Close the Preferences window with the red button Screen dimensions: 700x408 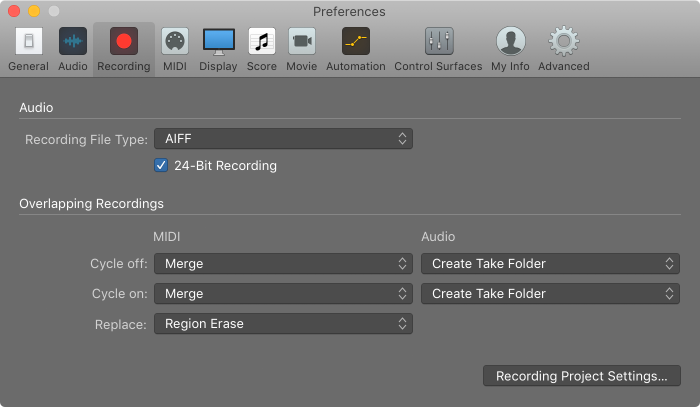coord(14,11)
